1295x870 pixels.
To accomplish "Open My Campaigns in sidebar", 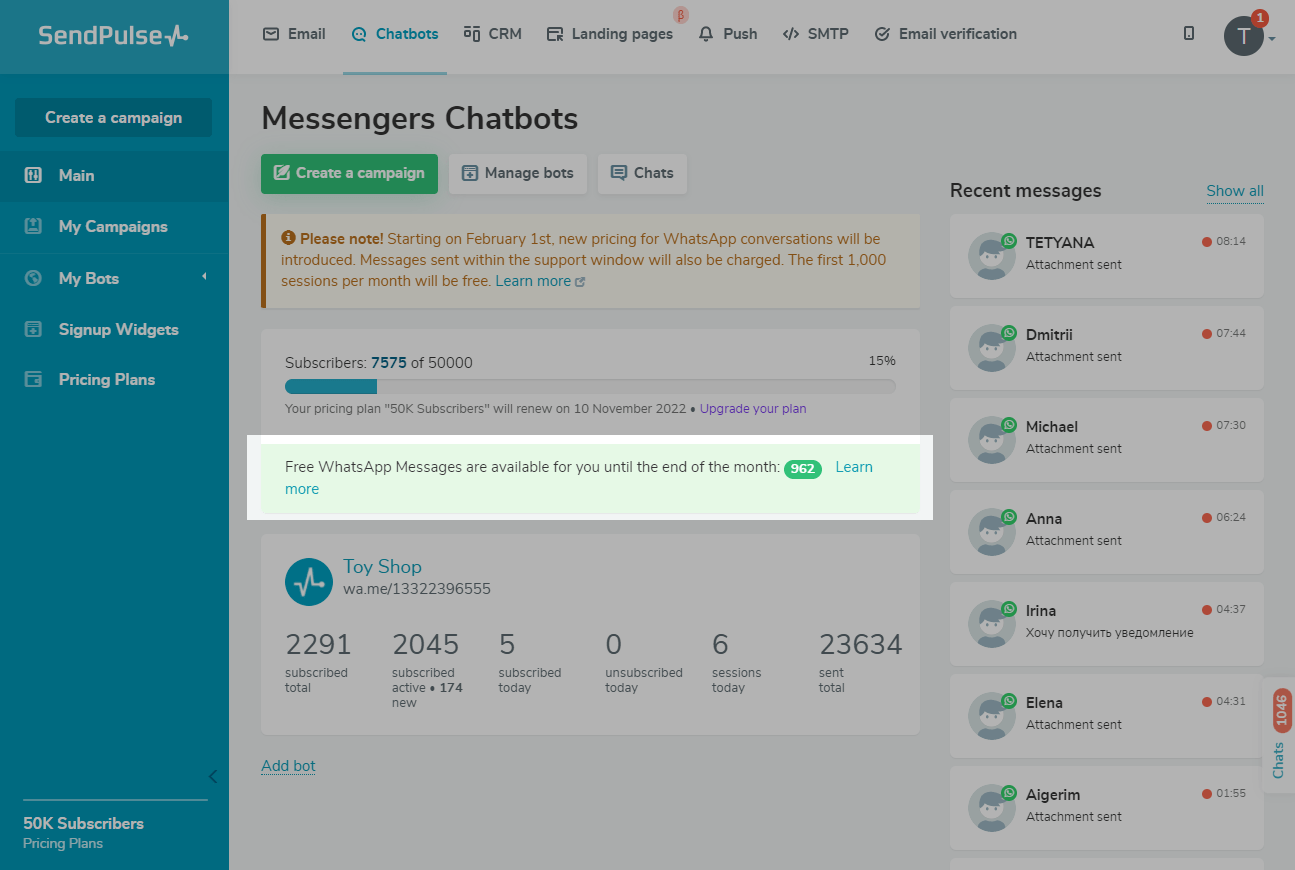I will coord(114,227).
